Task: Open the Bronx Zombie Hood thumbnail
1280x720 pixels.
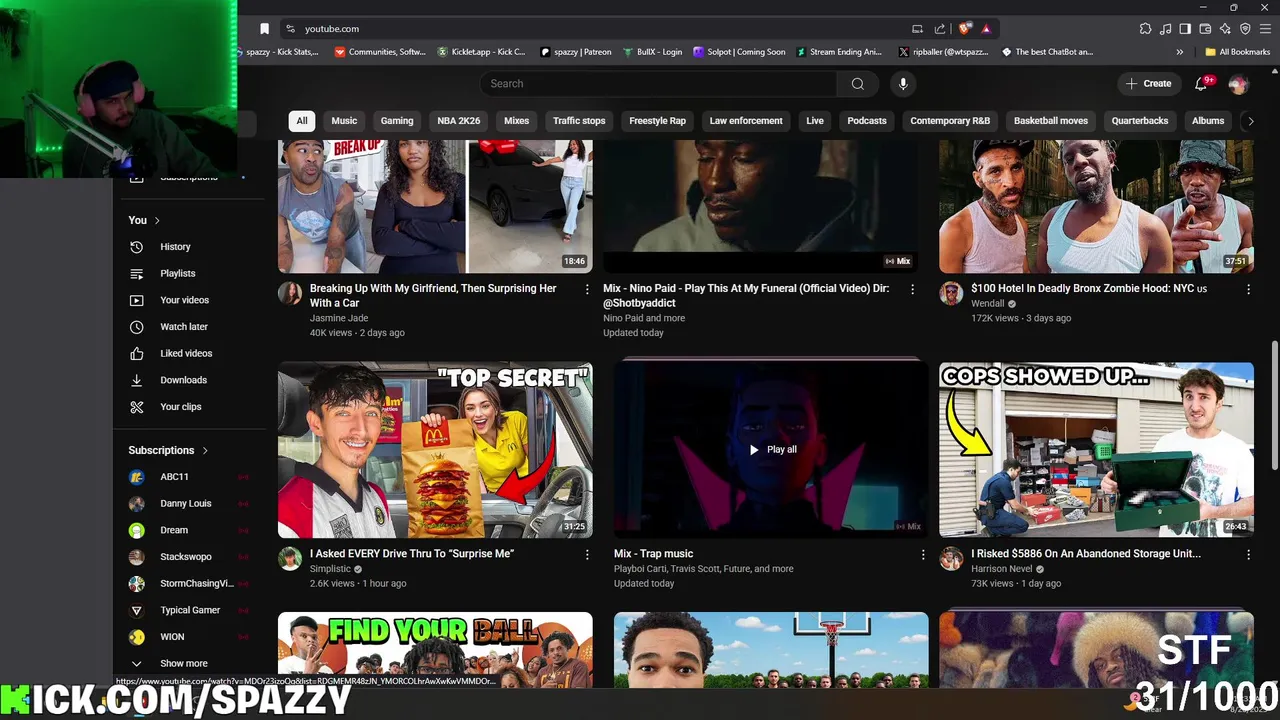Action: tap(1096, 206)
